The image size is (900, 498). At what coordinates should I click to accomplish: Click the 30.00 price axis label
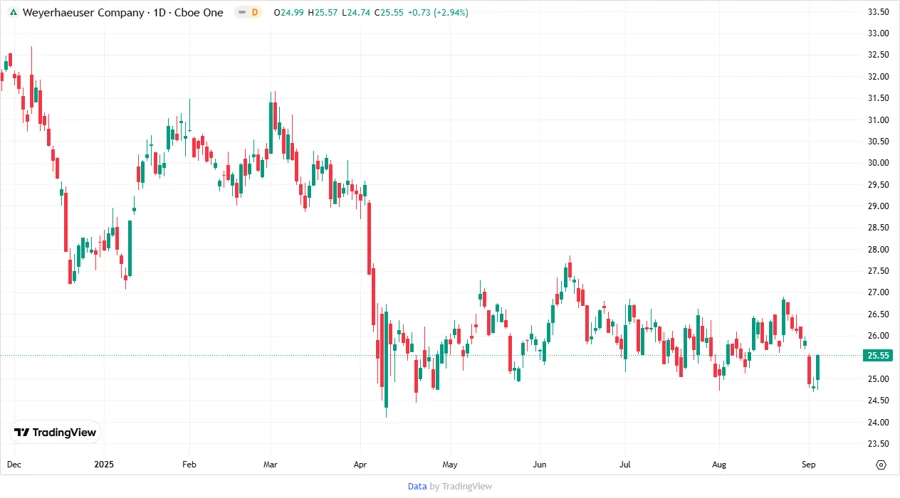pos(878,163)
